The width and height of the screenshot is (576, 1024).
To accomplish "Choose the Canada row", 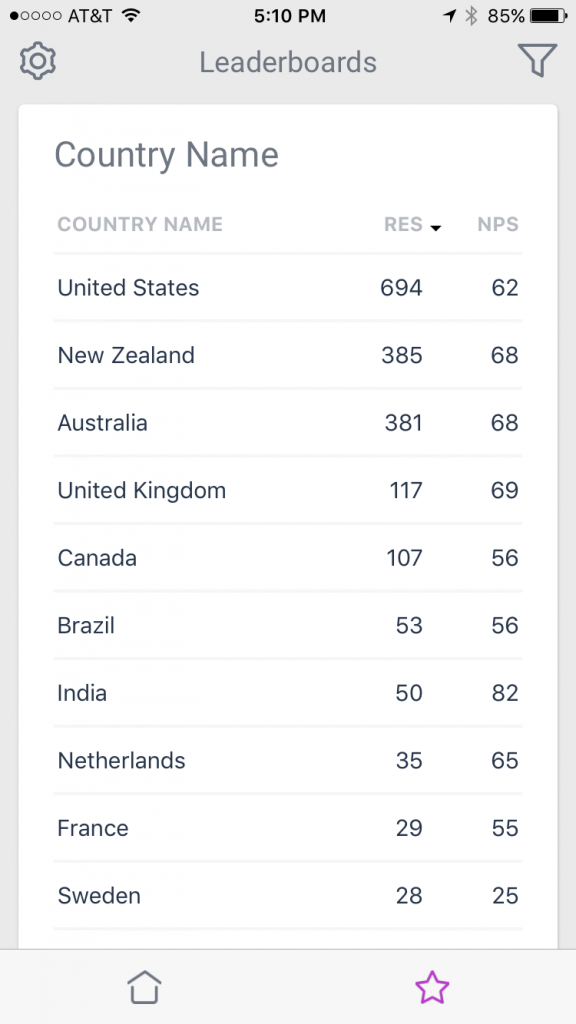I will click(x=288, y=558).
